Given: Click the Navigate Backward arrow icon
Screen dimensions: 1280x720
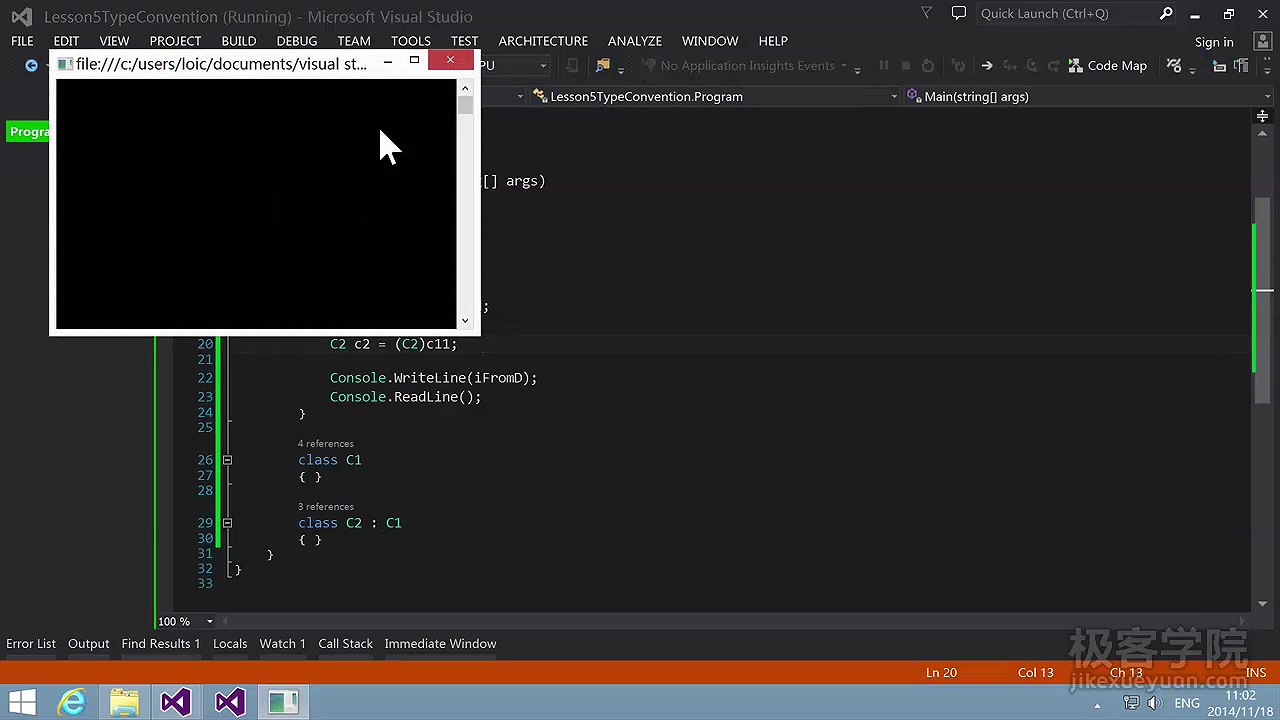Looking at the screenshot, I should pyautogui.click(x=31, y=66).
